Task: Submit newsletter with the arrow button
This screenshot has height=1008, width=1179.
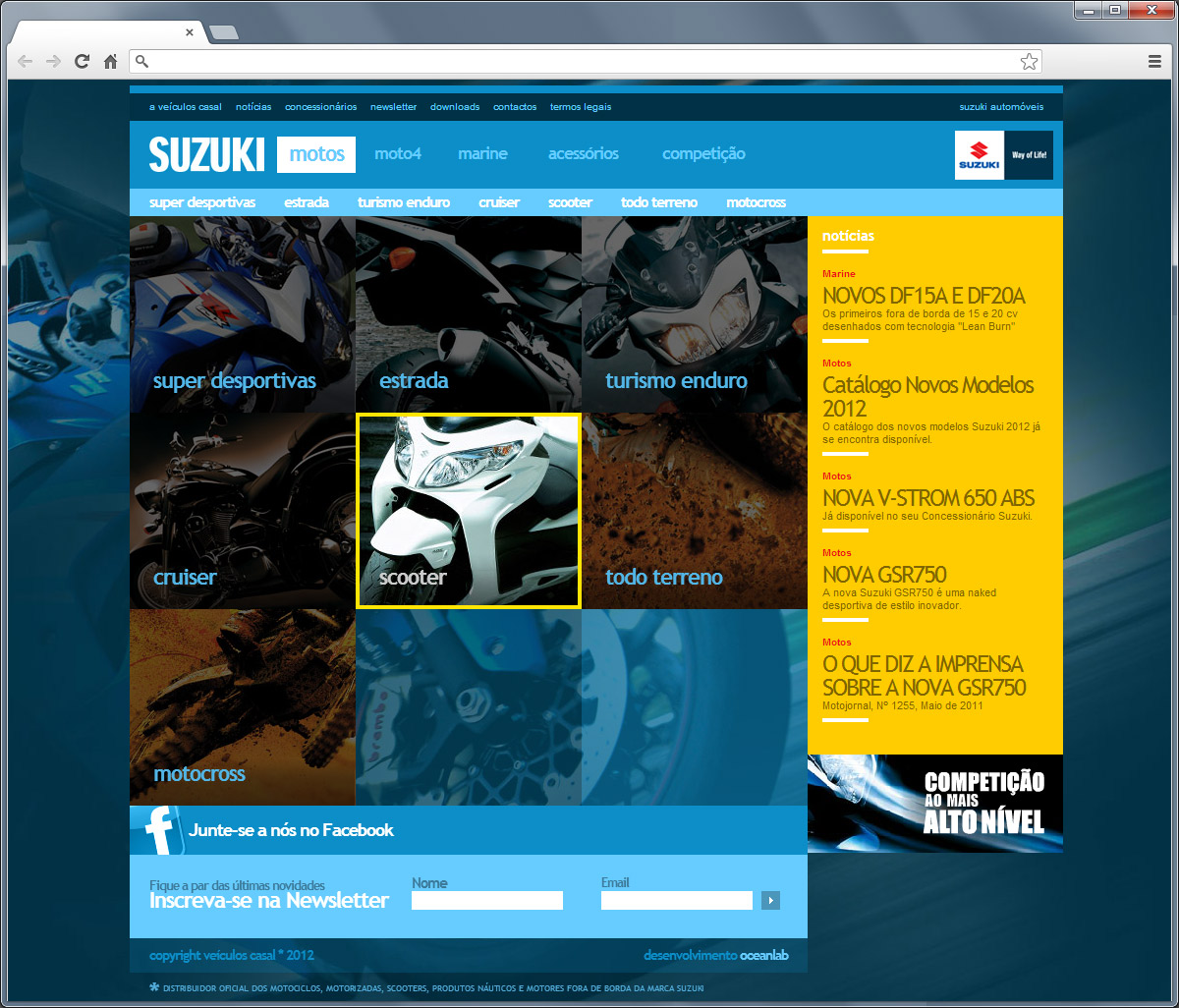Action: [770, 900]
